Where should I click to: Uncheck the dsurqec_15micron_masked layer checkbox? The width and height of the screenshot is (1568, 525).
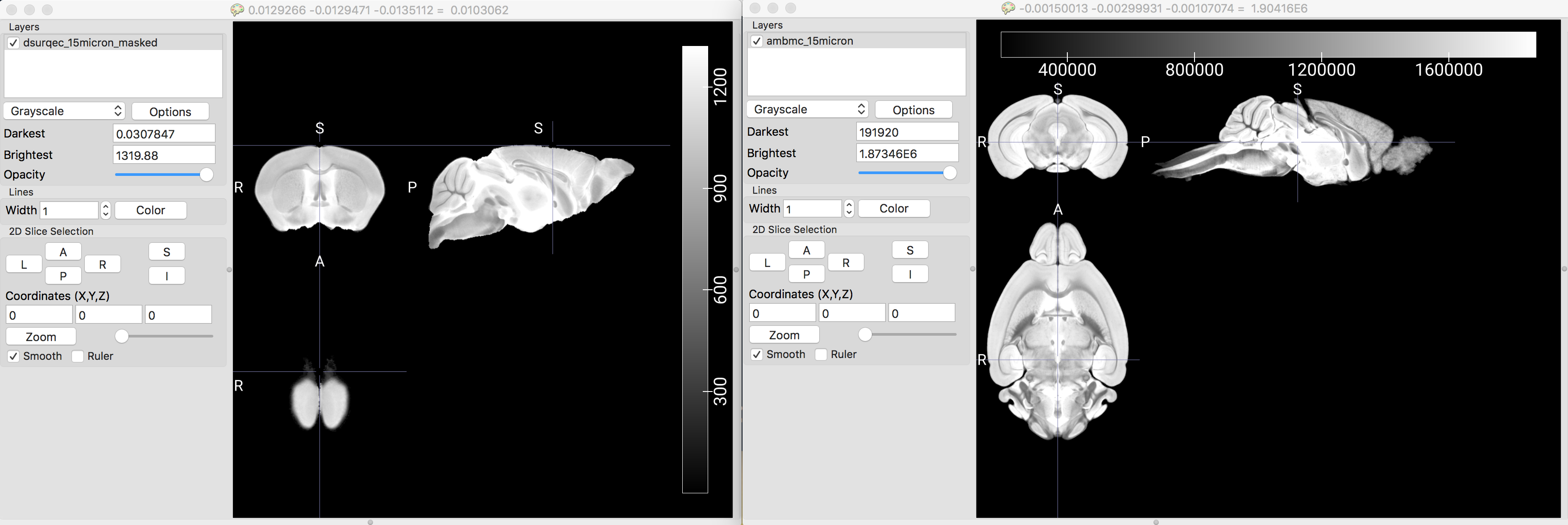click(x=13, y=42)
